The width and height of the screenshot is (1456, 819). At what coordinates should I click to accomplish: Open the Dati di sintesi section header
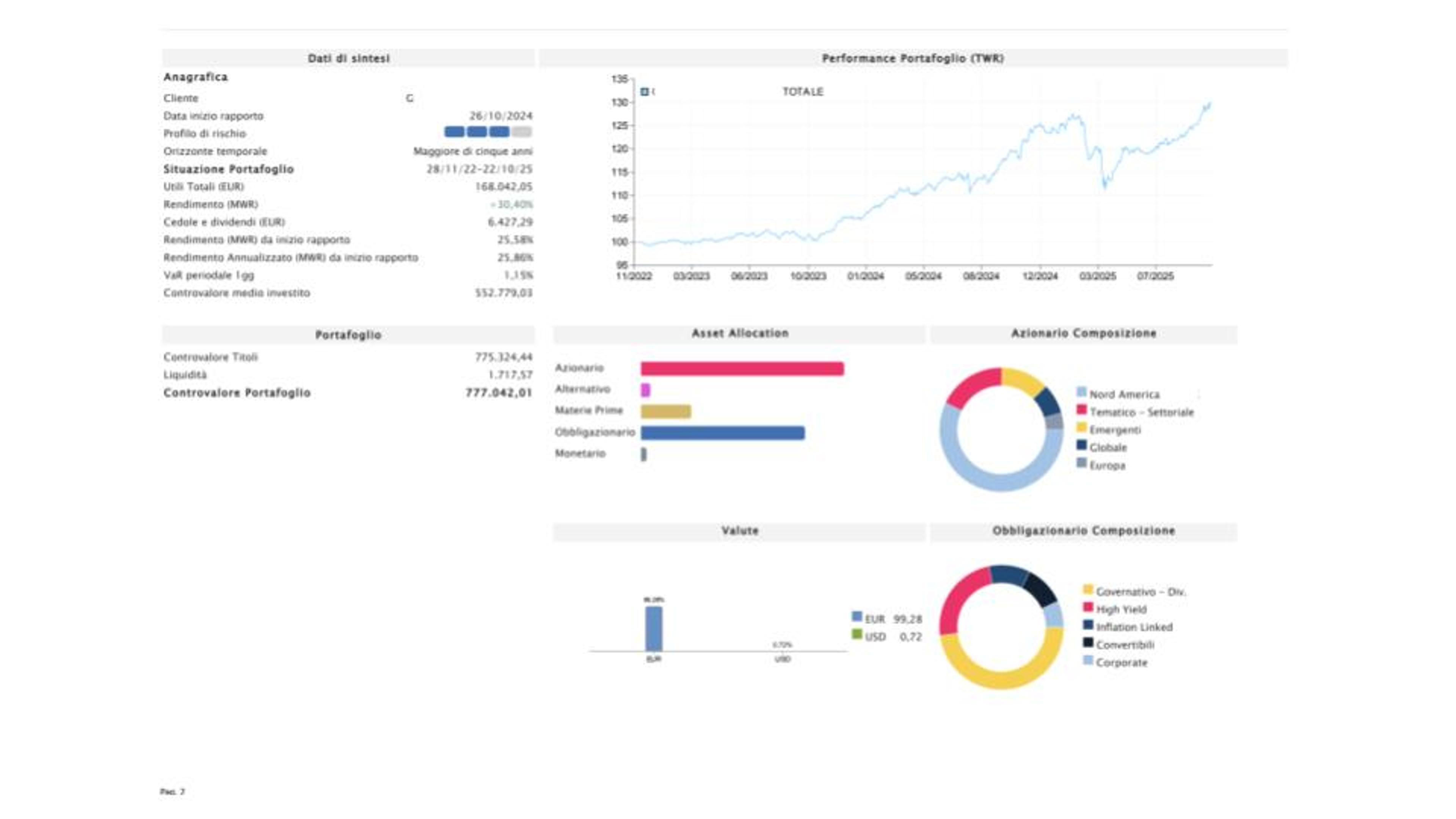349,58
